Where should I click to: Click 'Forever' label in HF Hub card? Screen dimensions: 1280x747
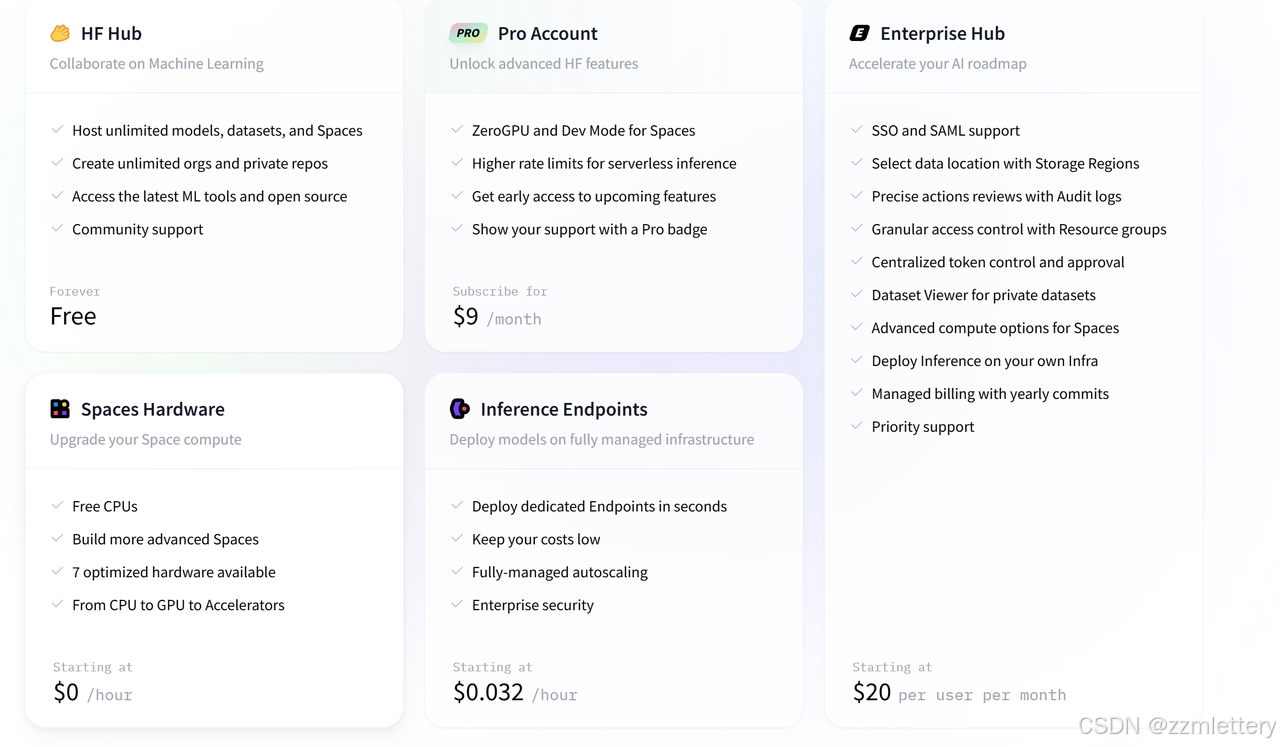pyautogui.click(x=75, y=291)
